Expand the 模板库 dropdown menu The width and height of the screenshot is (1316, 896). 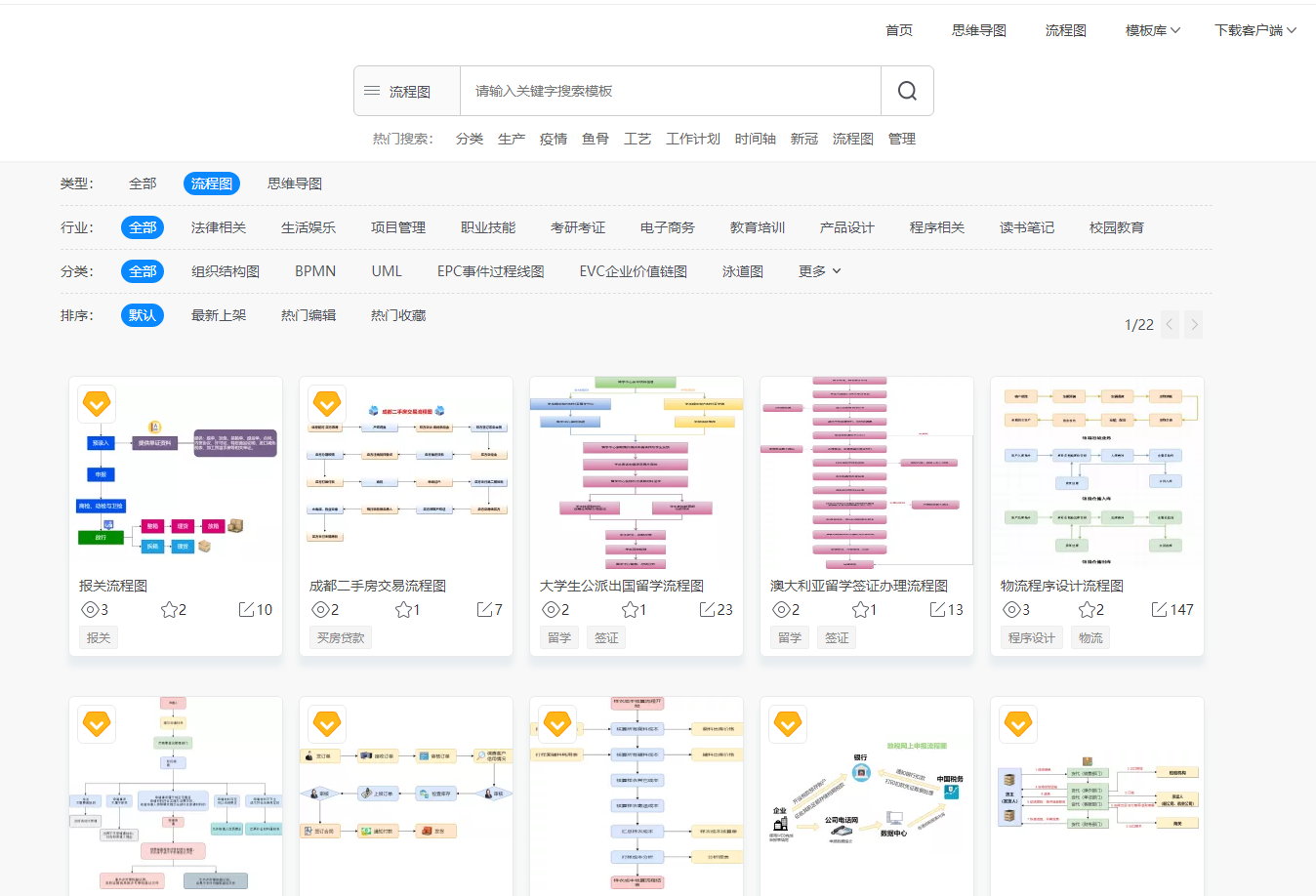1151,29
